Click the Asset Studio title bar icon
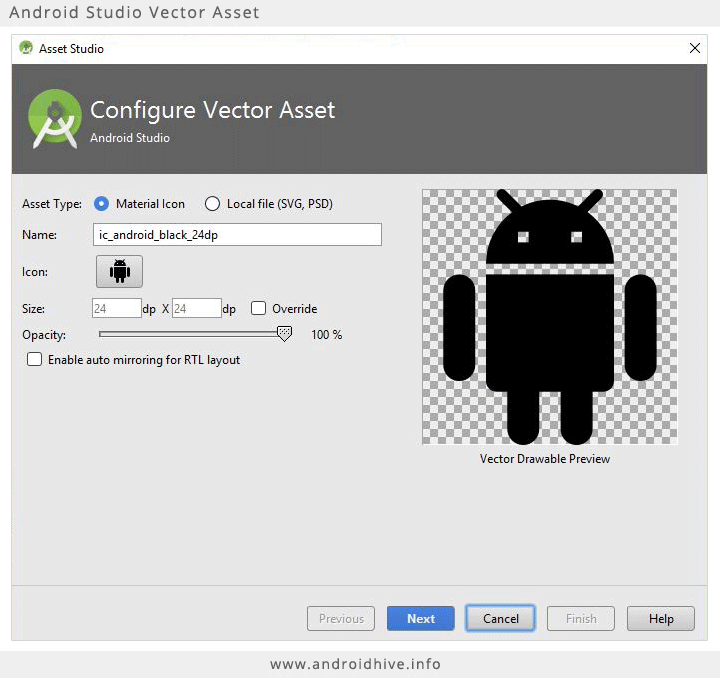The height and width of the screenshot is (678, 720). (x=26, y=48)
